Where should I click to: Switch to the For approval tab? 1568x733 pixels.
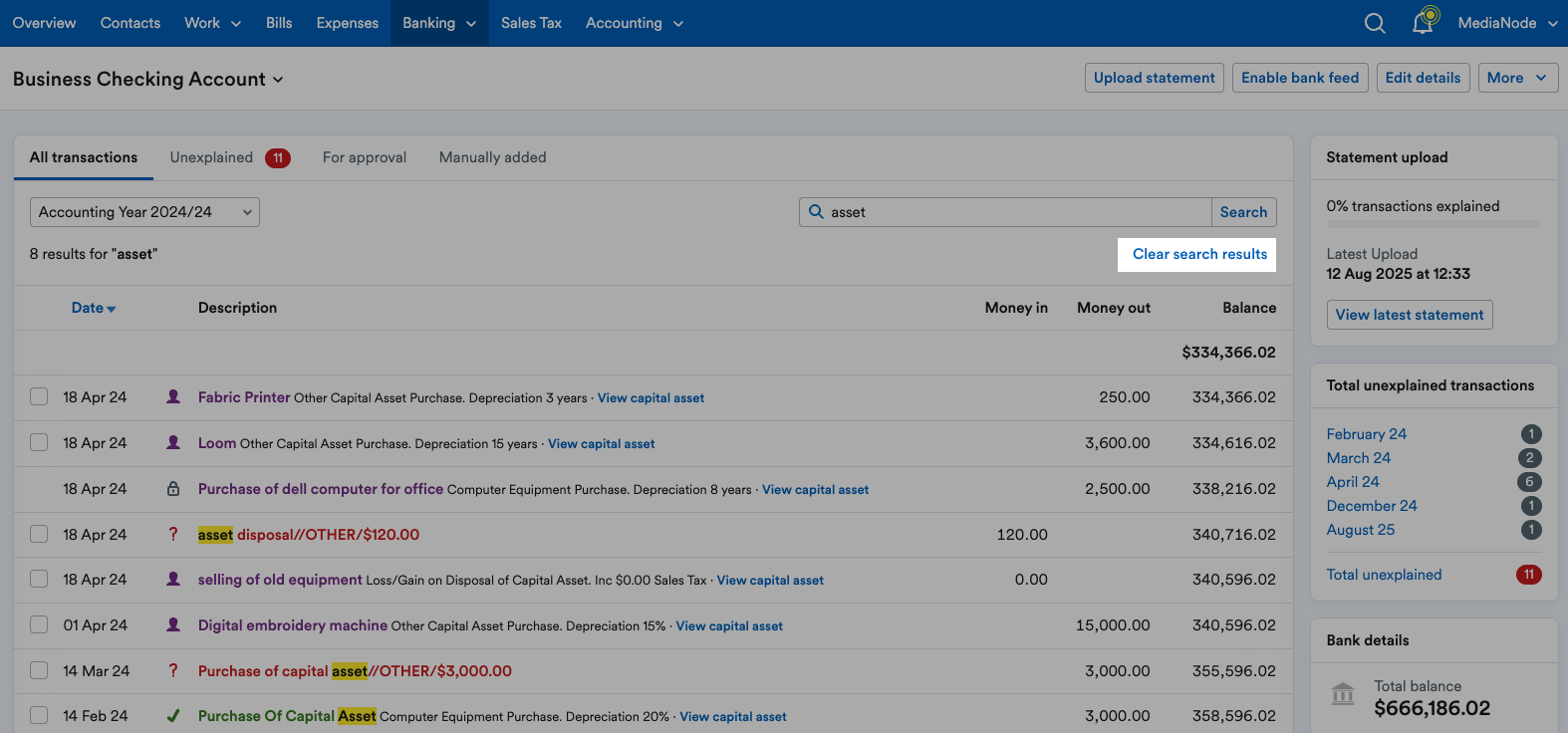tap(365, 157)
